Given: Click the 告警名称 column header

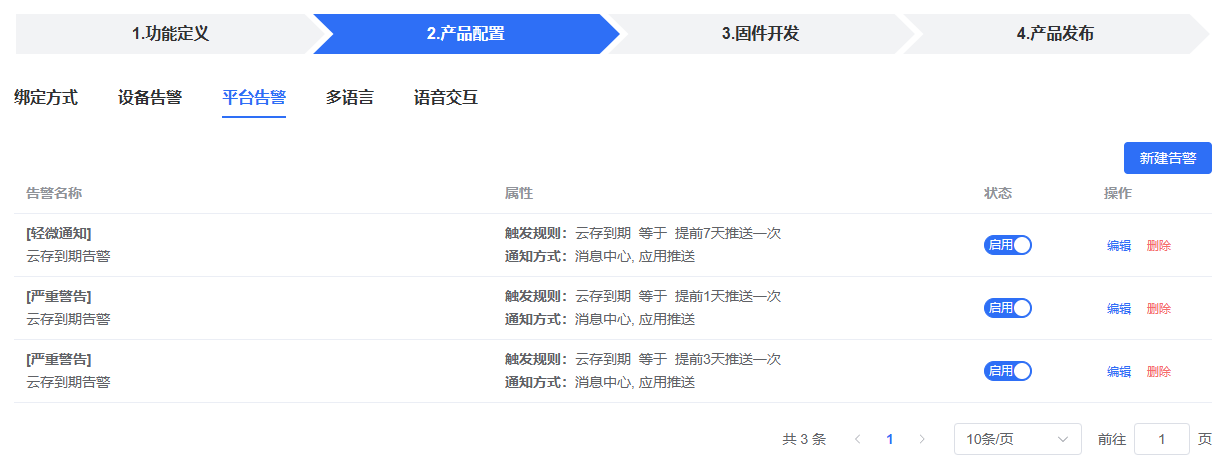Looking at the screenshot, I should pos(54,193).
